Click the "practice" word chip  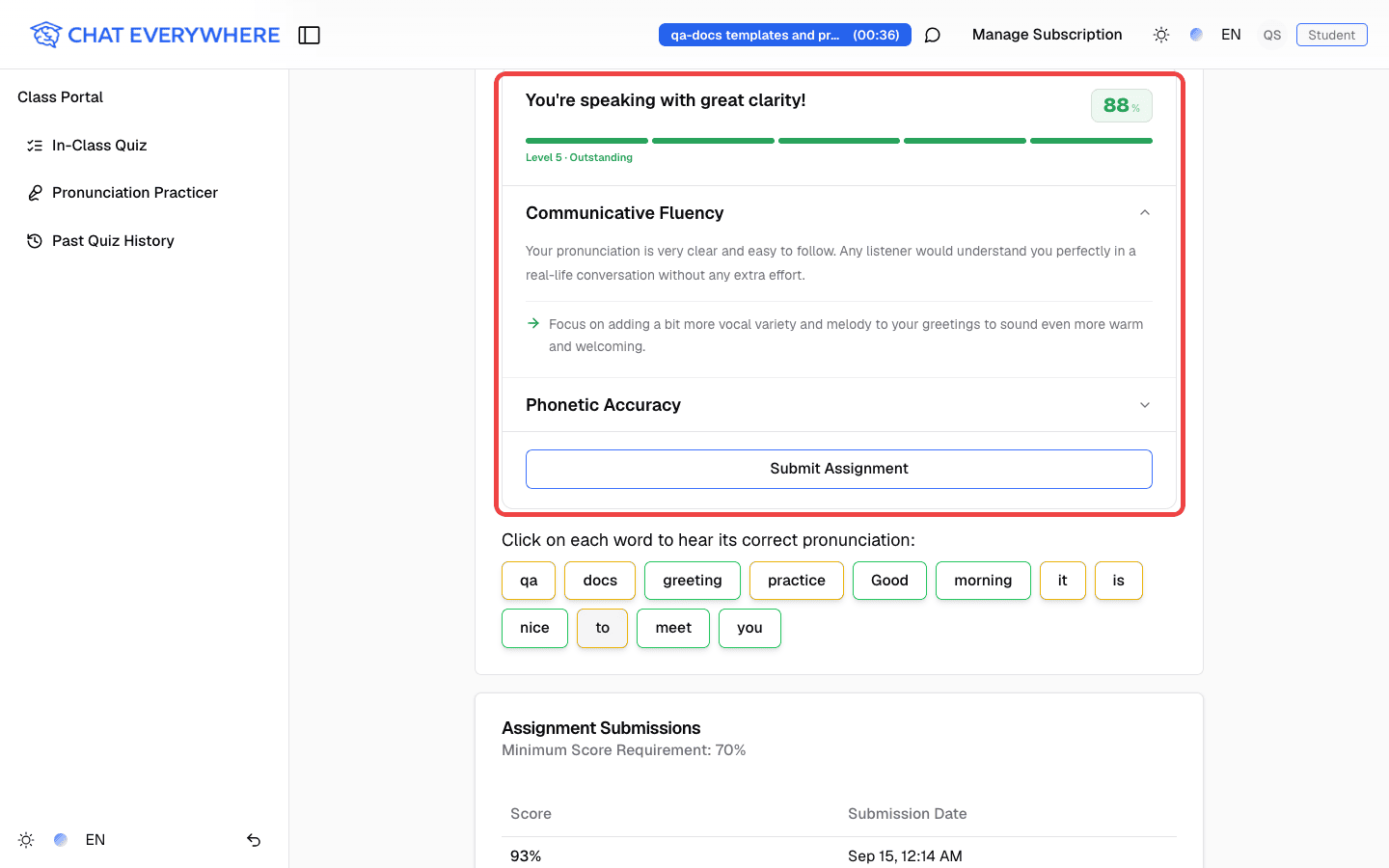point(797,581)
